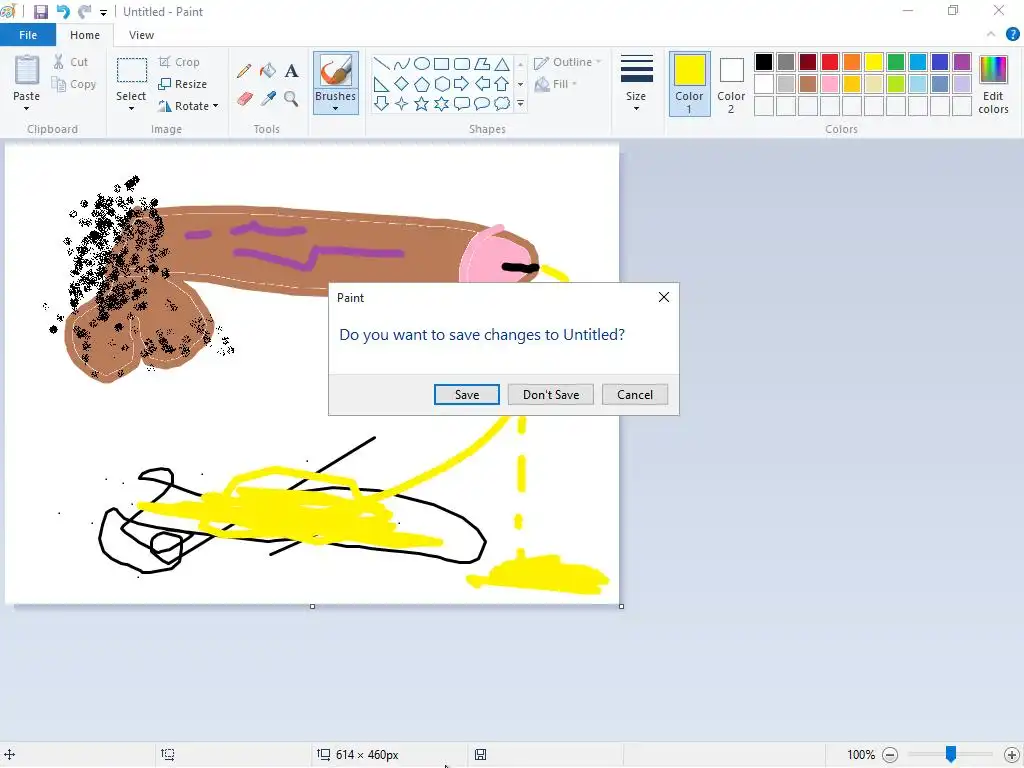Expand the Select dropdown arrow
The image size is (1024, 768).
click(x=131, y=108)
